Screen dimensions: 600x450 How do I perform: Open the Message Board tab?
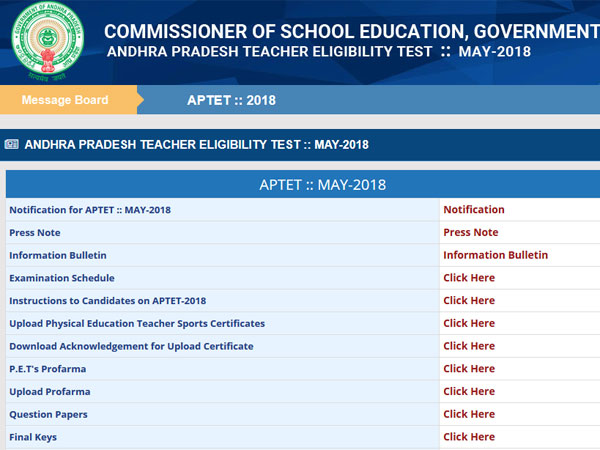click(x=65, y=100)
